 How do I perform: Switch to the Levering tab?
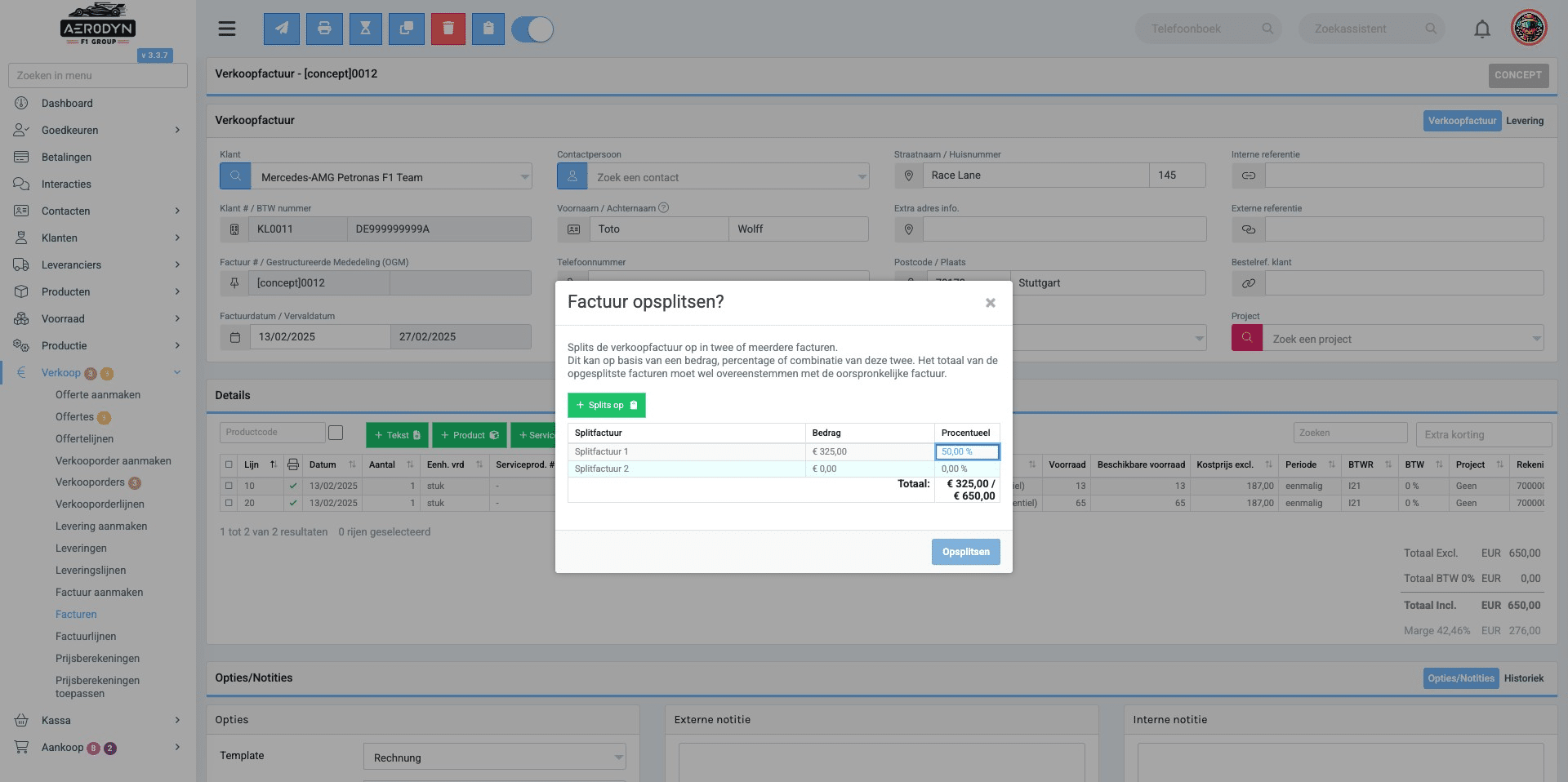pyautogui.click(x=1524, y=121)
